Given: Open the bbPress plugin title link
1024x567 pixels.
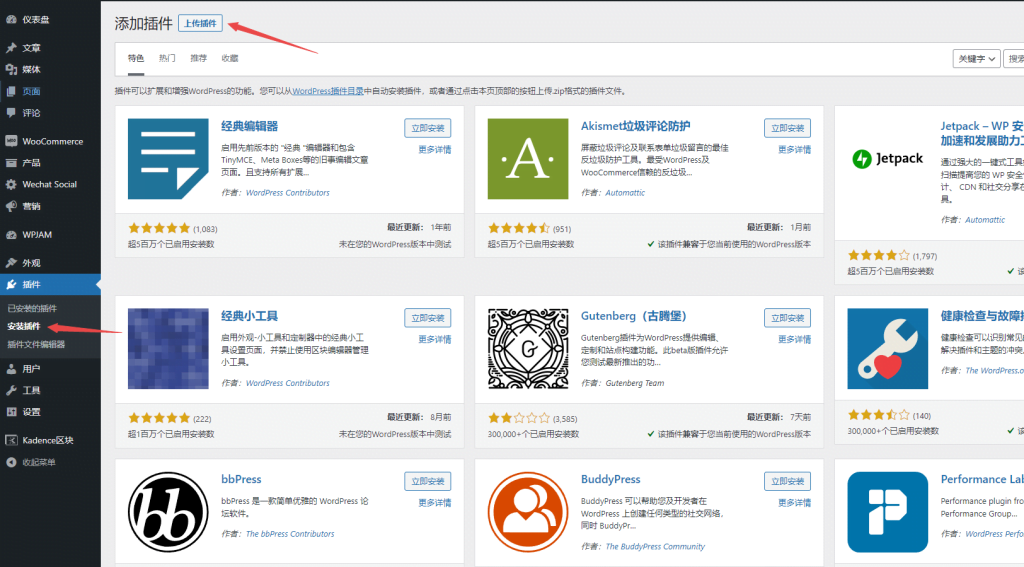Looking at the screenshot, I should coord(241,479).
